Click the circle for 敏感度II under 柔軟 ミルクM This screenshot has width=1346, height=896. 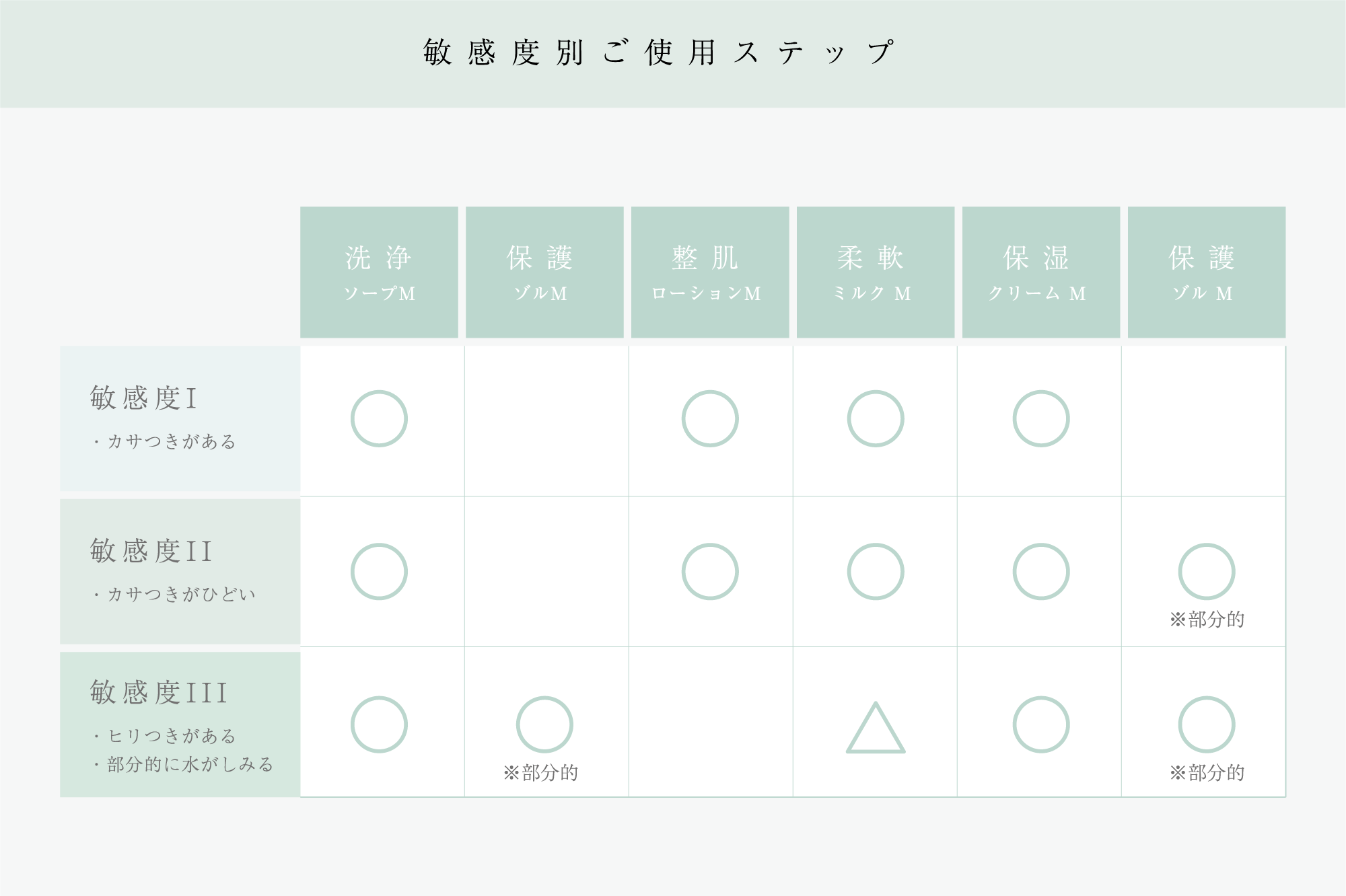(x=876, y=571)
